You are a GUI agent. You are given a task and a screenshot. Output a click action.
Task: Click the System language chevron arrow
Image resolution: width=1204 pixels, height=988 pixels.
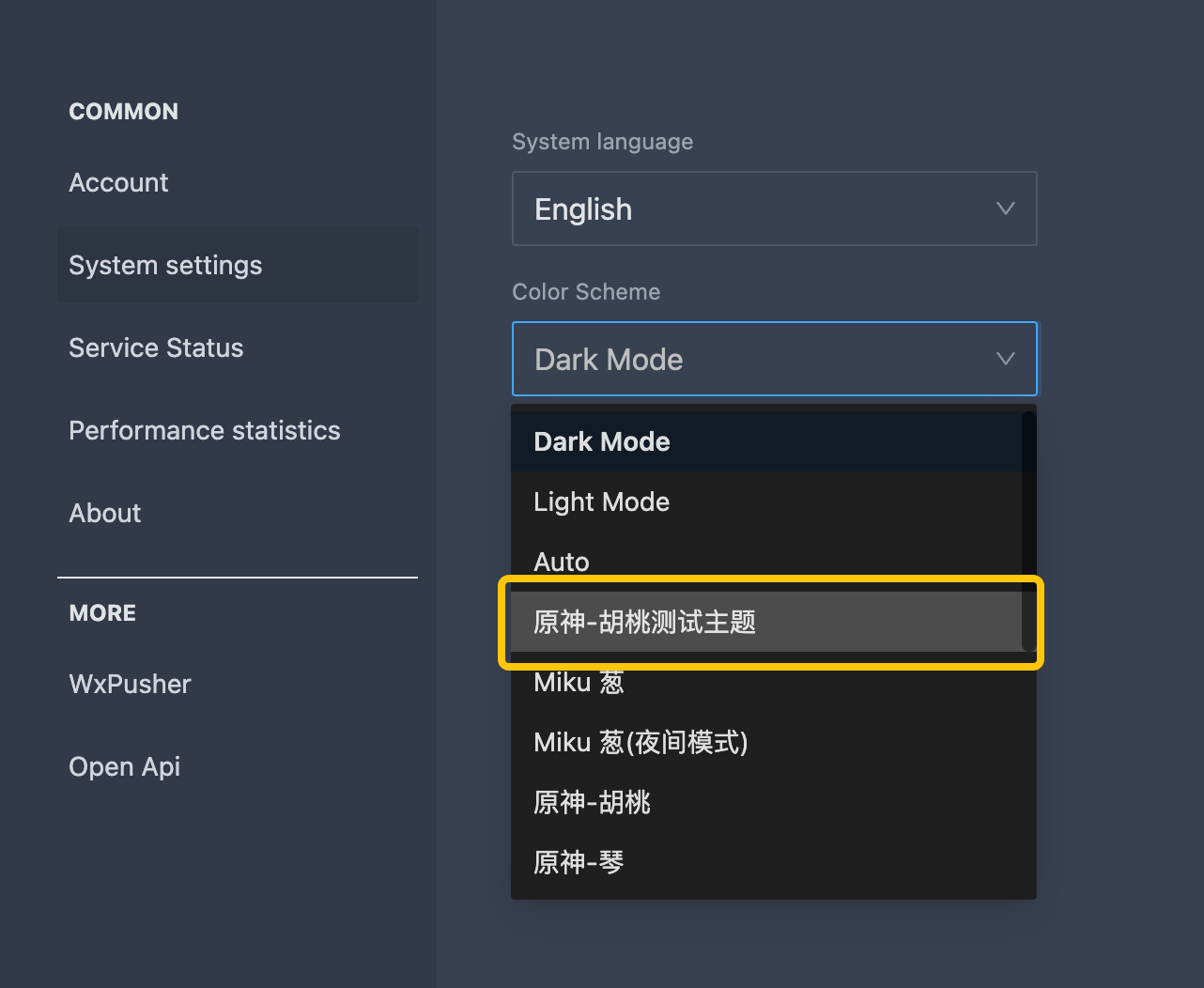[x=1005, y=208]
